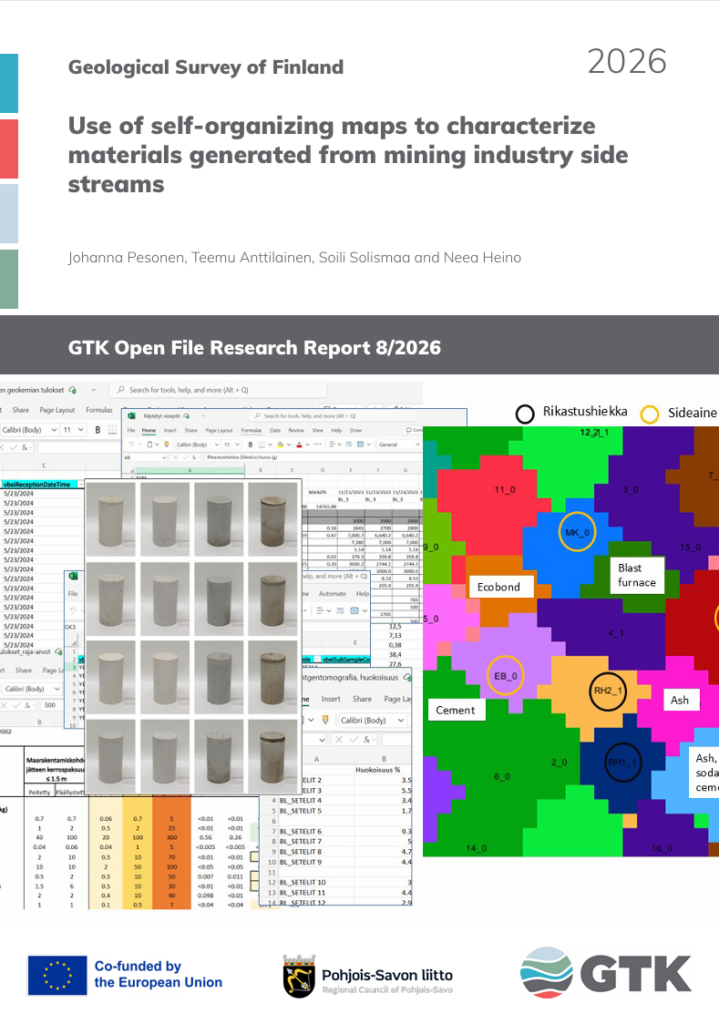Select the yellow-circled MK_0 node
Image resolution: width=719 pixels, height=1024 pixels.
[x=577, y=532]
